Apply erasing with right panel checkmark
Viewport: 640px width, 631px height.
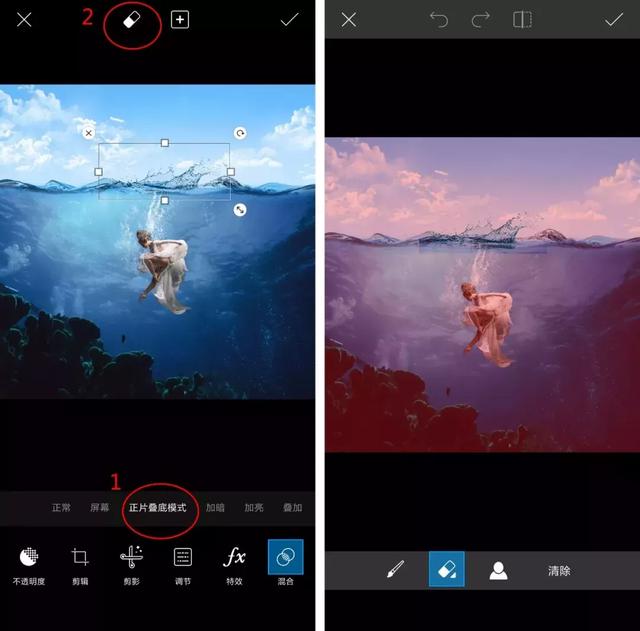(613, 19)
